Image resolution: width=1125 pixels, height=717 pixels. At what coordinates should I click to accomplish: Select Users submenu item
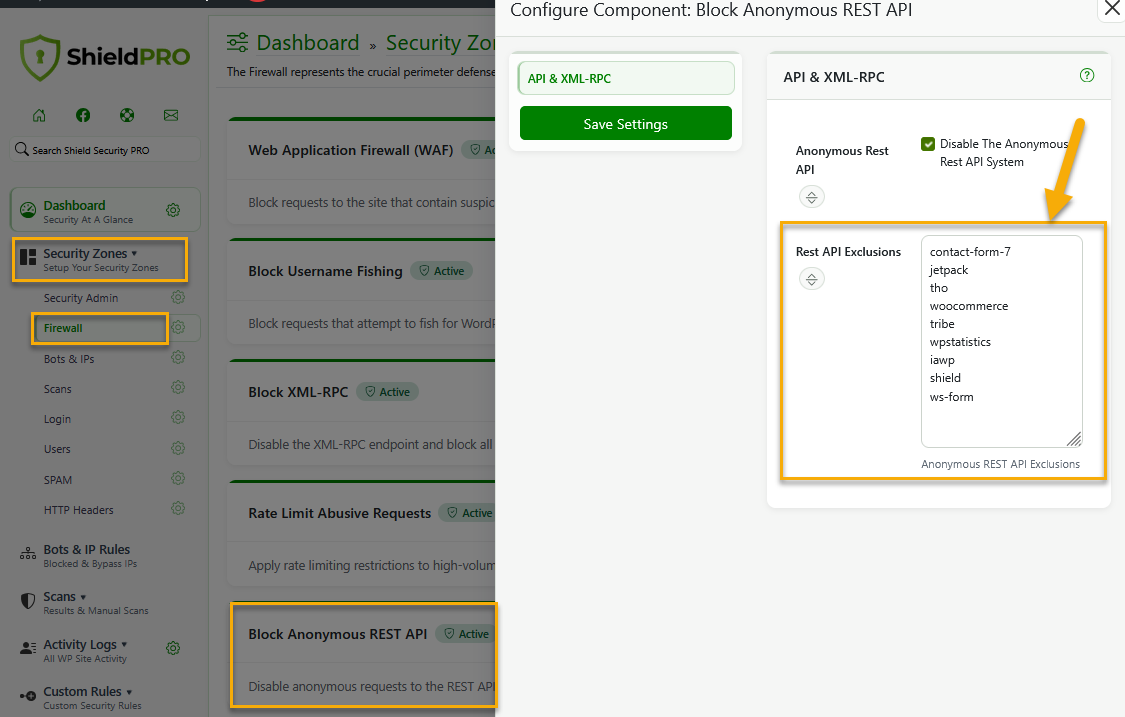(57, 449)
